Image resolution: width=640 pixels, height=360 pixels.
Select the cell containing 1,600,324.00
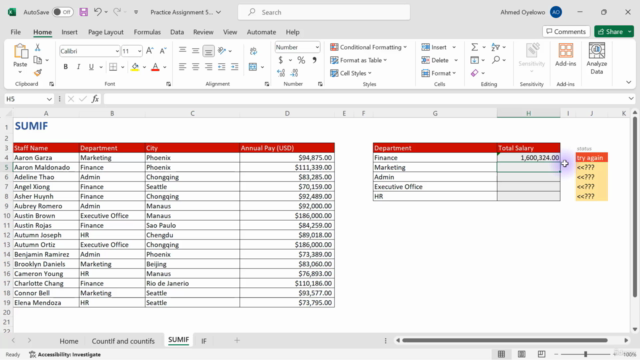coord(529,158)
